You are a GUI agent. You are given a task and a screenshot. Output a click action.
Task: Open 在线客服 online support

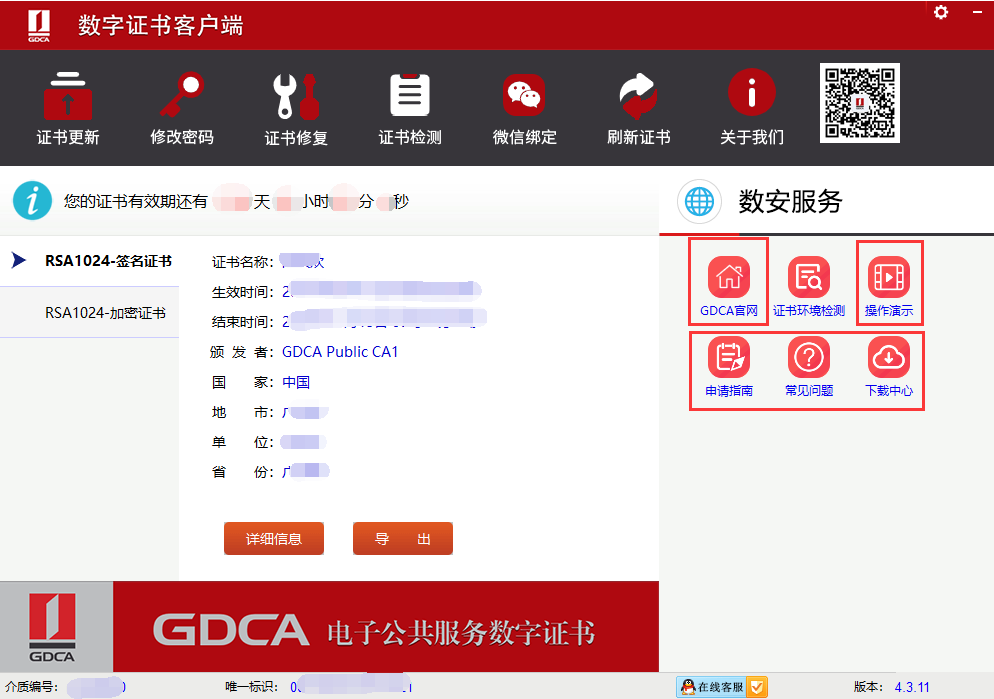(722, 687)
